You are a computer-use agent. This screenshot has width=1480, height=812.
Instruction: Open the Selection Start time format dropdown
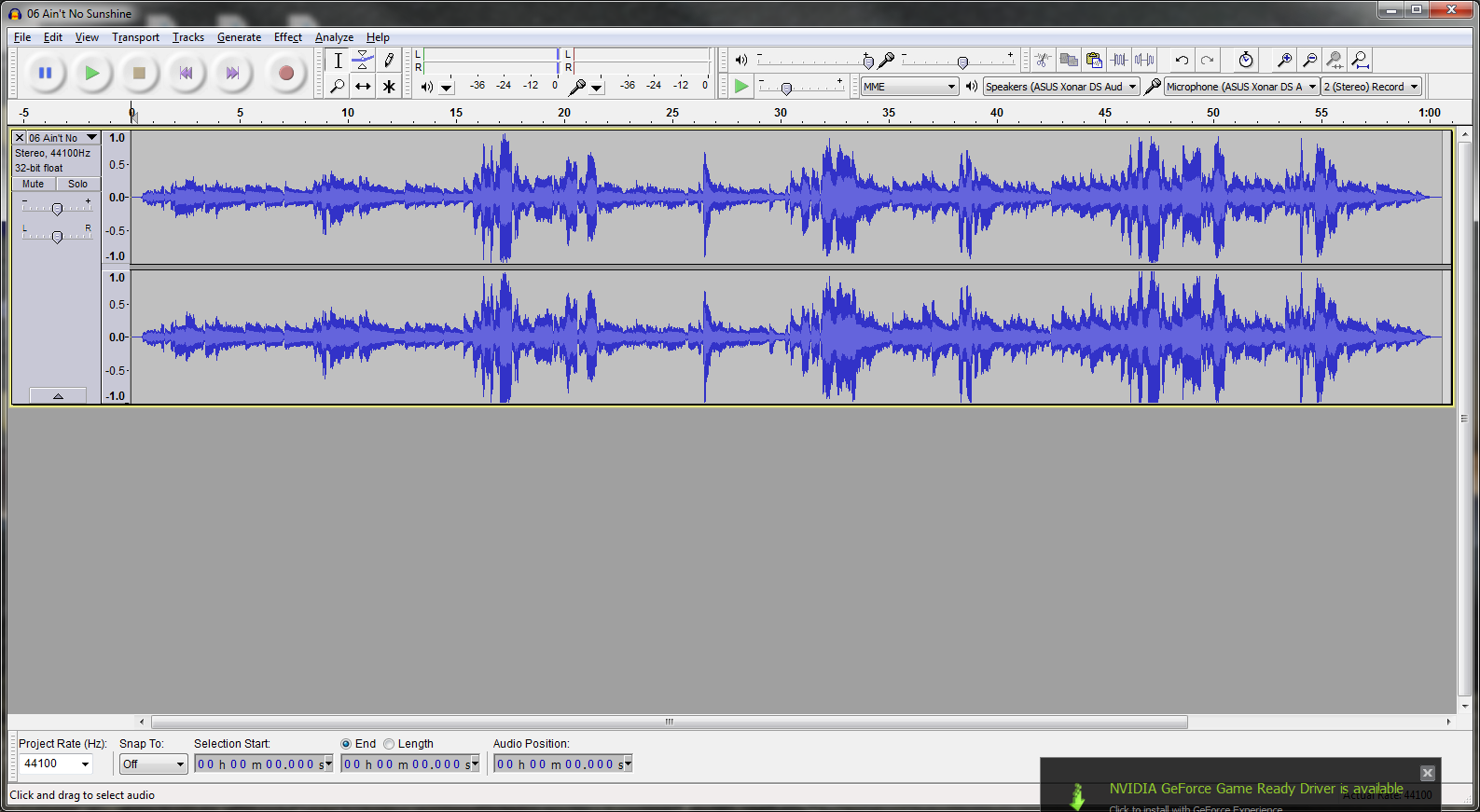point(327,764)
